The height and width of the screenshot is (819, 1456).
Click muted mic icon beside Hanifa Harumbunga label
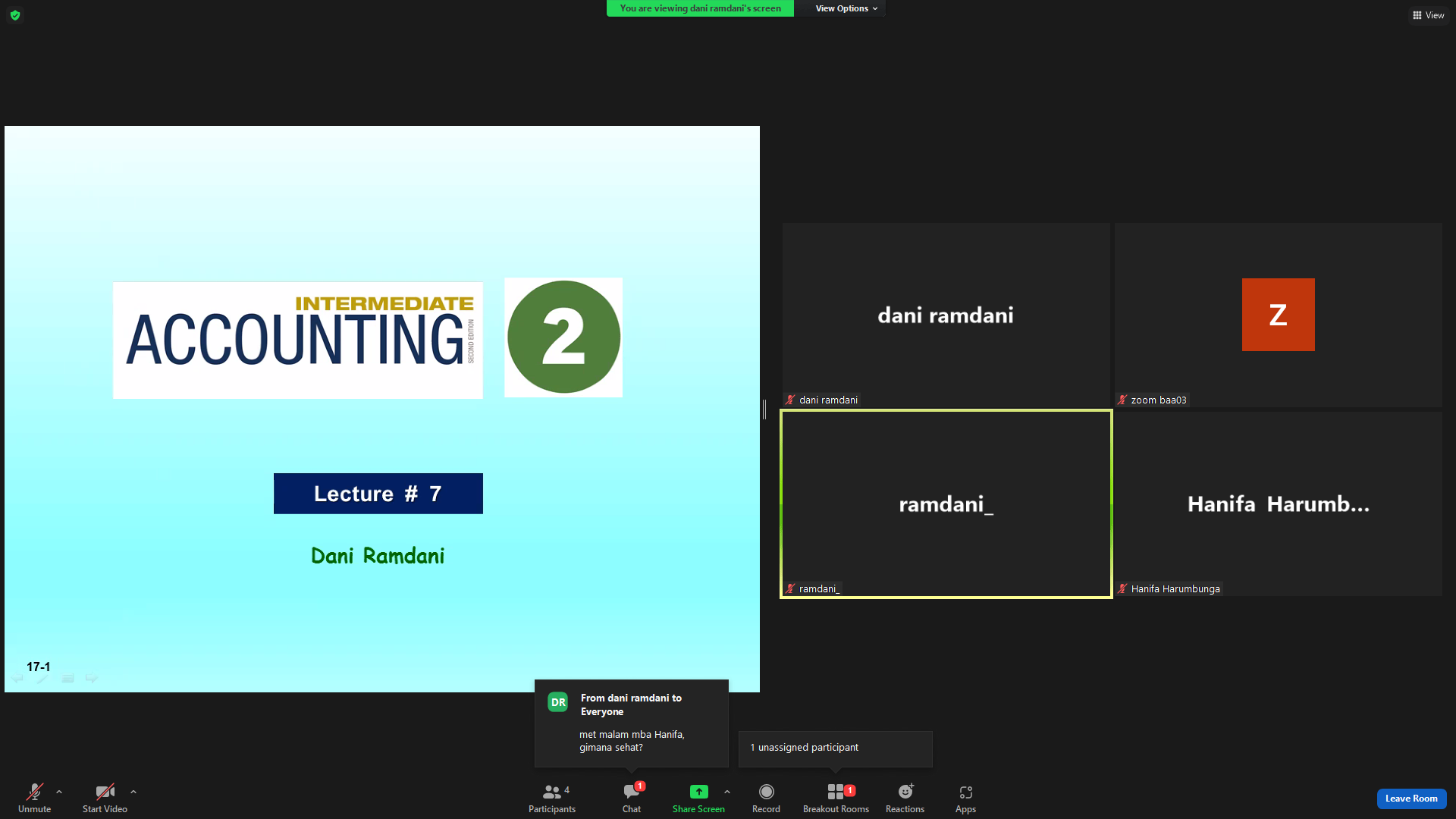point(1123,588)
